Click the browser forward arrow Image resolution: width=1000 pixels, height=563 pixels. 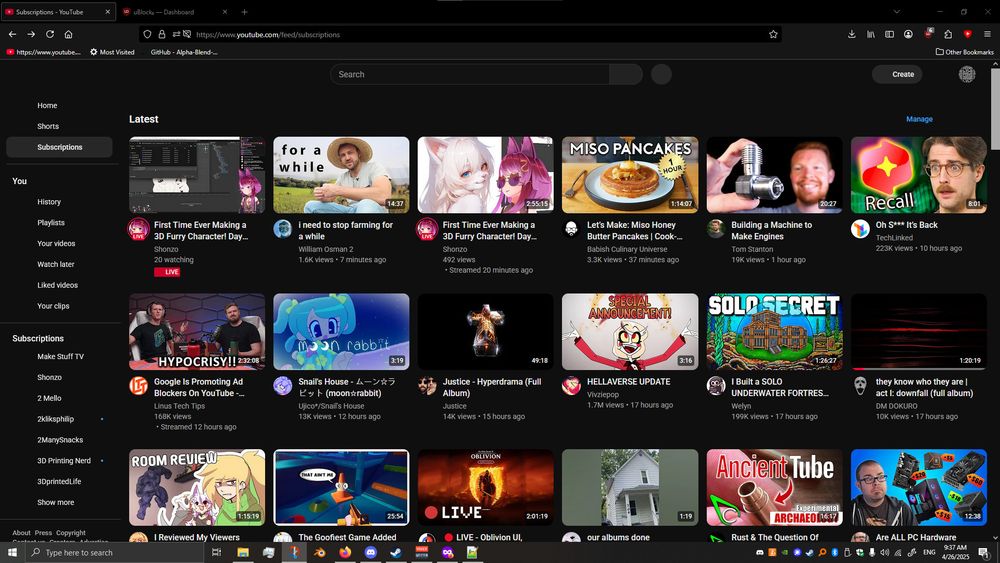(x=31, y=34)
